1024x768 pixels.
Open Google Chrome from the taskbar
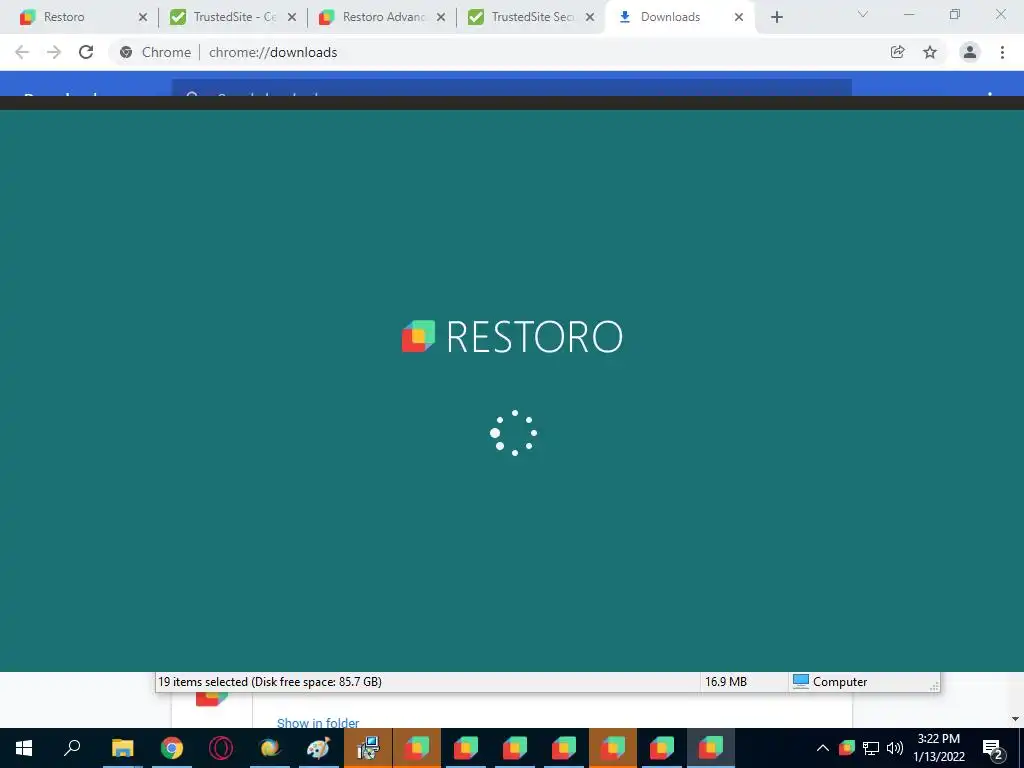pos(172,748)
